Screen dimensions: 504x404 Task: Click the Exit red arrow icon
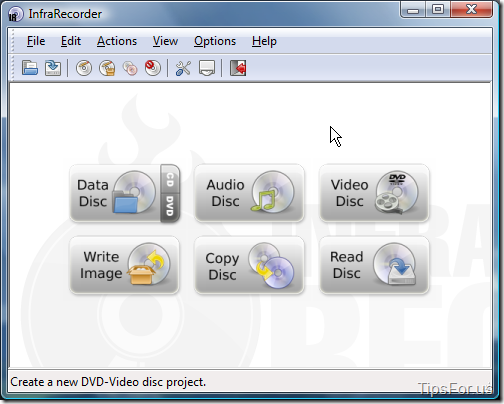238,68
